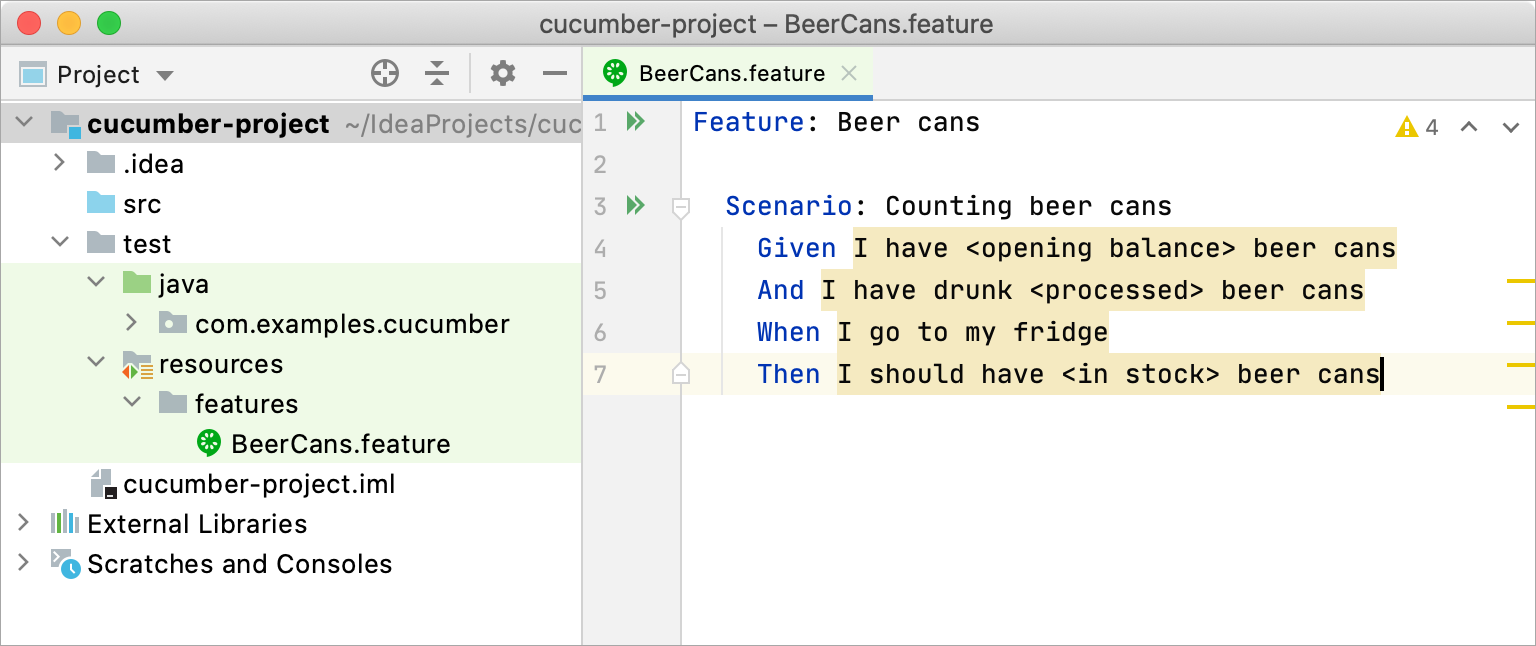
Task: Click the run icon beside the Feature line
Action: [635, 122]
